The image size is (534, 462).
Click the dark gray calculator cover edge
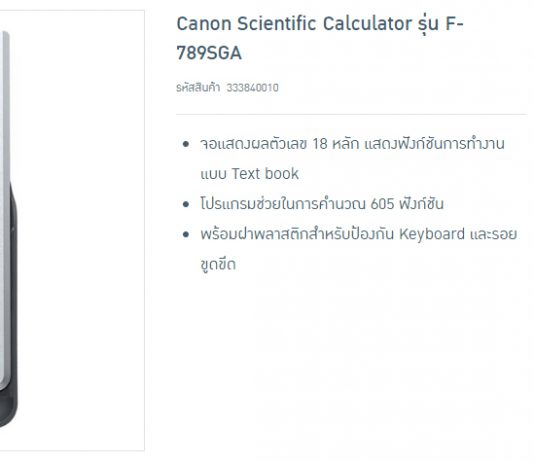pos(13,306)
